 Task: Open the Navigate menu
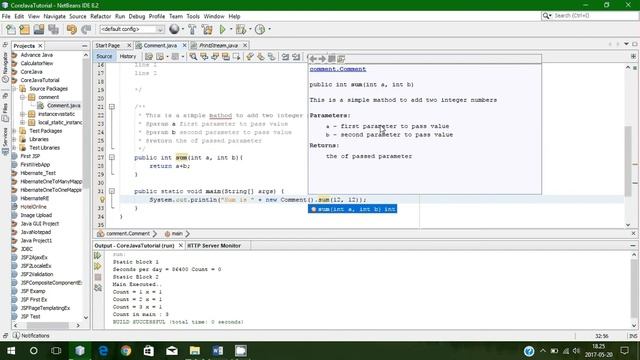pyautogui.click(x=54, y=16)
